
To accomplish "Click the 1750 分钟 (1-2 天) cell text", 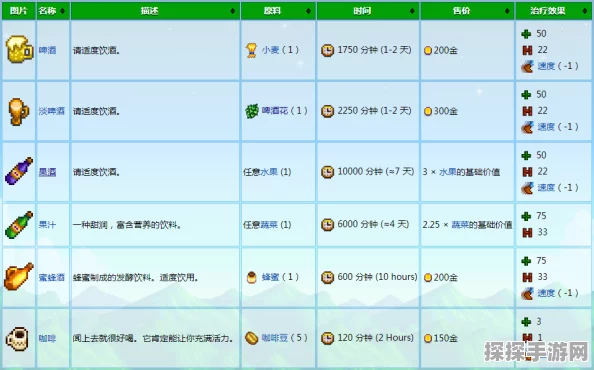I will 374,50.
